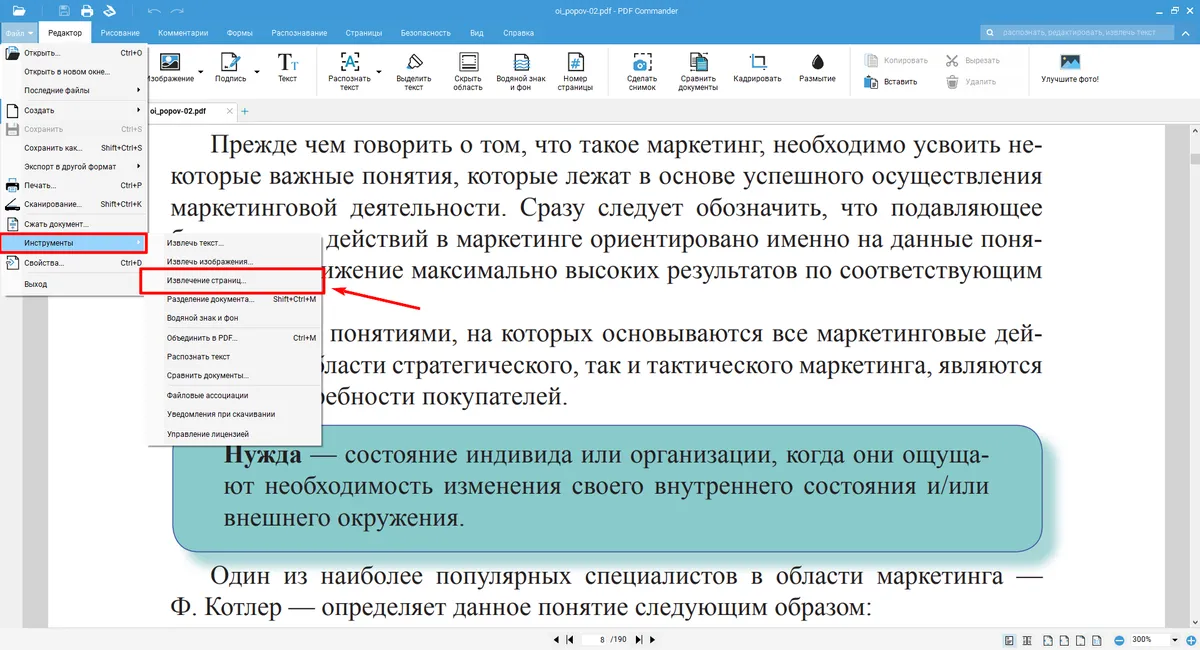This screenshot has height=650, width=1200.
Task: Select the Размытие blur tool
Action: tap(817, 70)
